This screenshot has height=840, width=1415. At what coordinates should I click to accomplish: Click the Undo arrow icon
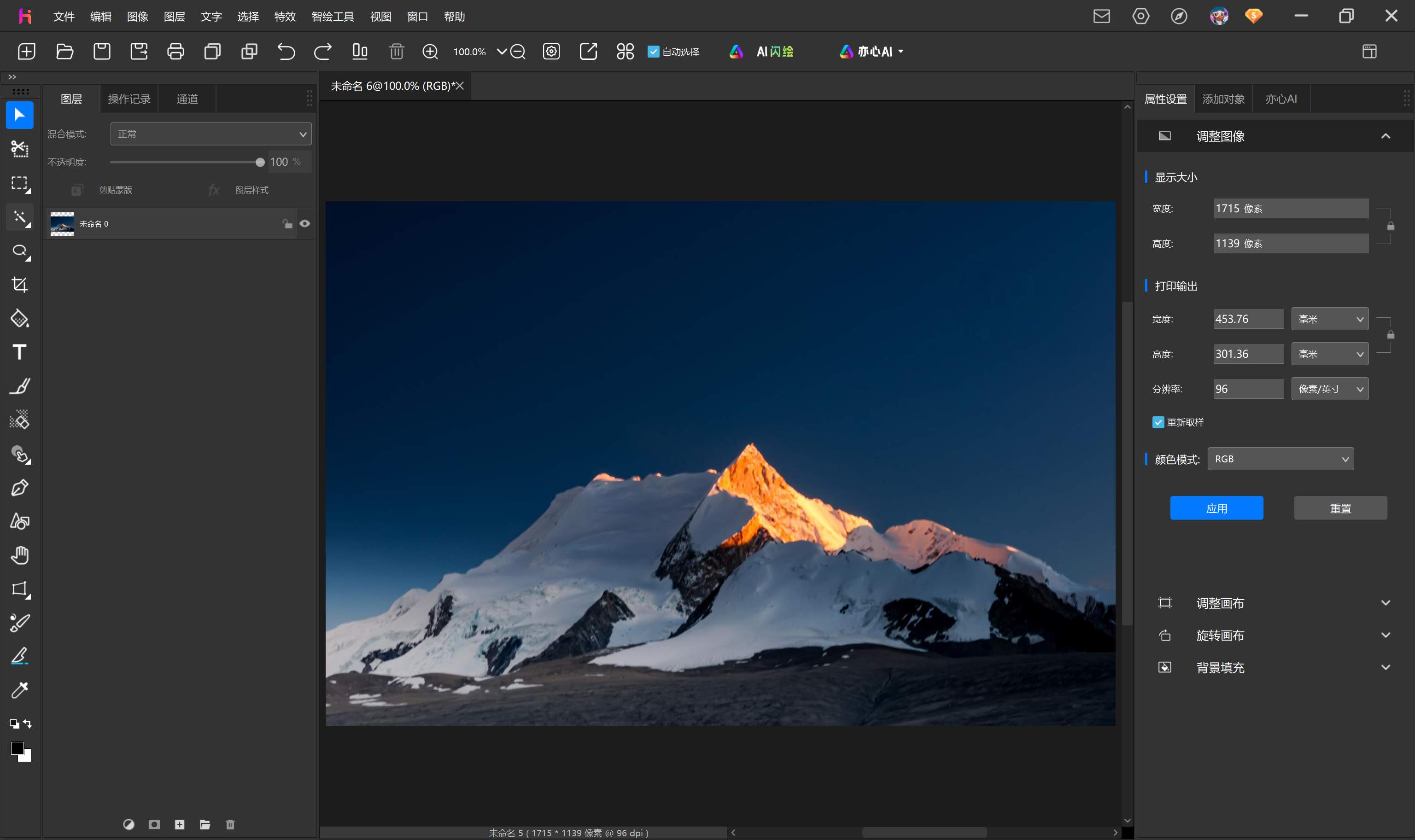(287, 52)
